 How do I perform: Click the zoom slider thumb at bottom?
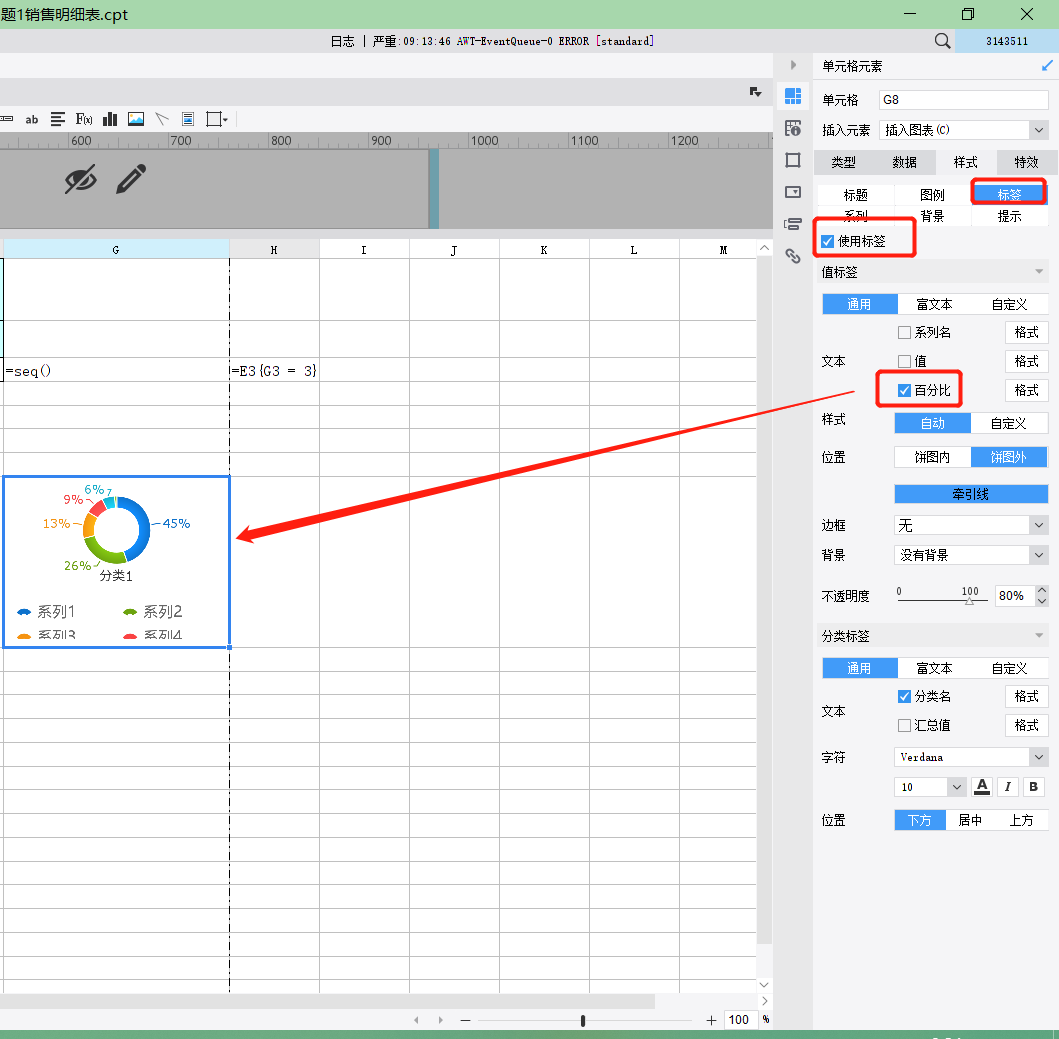click(x=583, y=1021)
